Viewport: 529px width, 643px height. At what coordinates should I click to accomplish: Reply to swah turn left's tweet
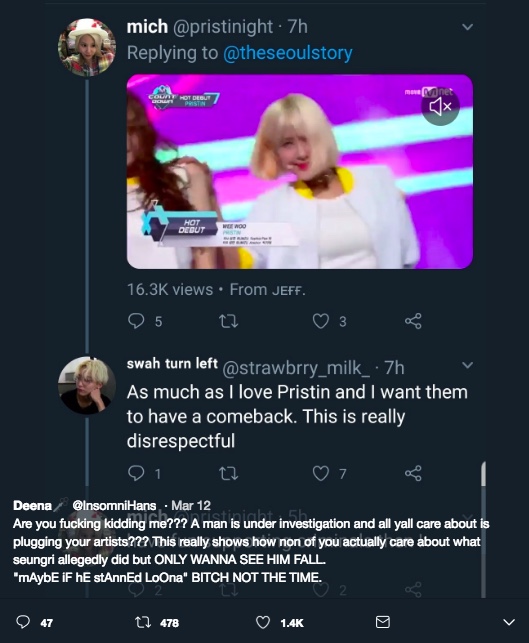[136, 473]
